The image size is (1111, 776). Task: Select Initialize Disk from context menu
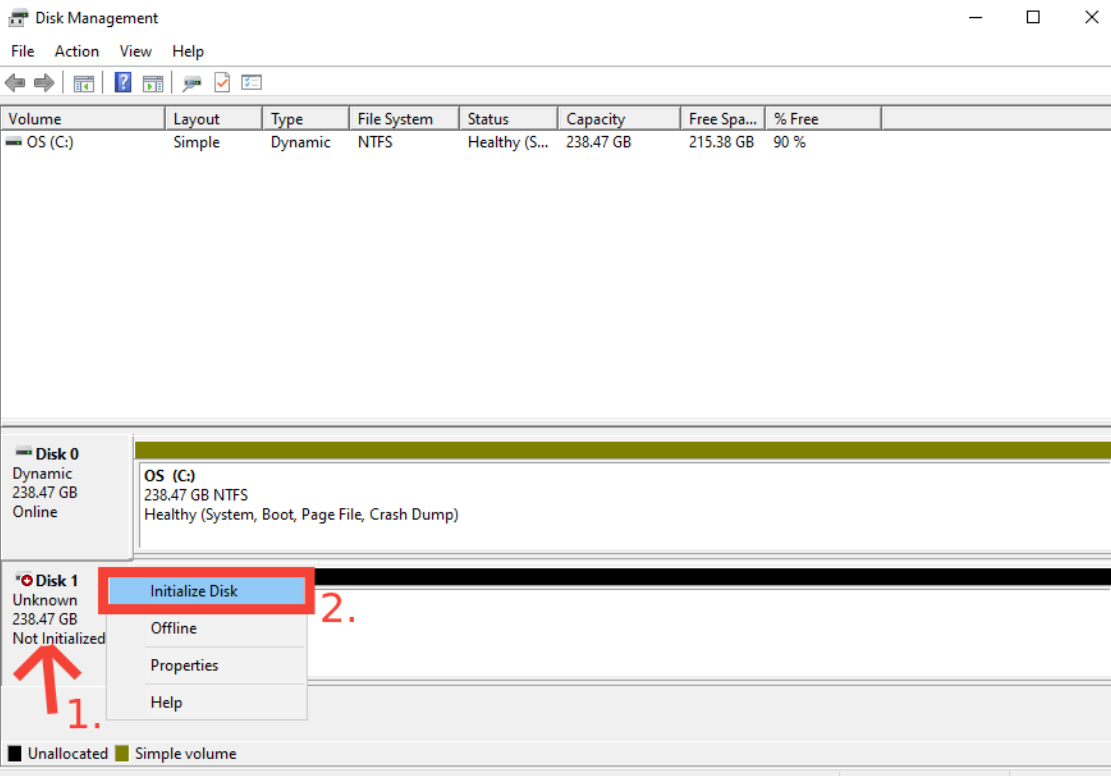194,591
